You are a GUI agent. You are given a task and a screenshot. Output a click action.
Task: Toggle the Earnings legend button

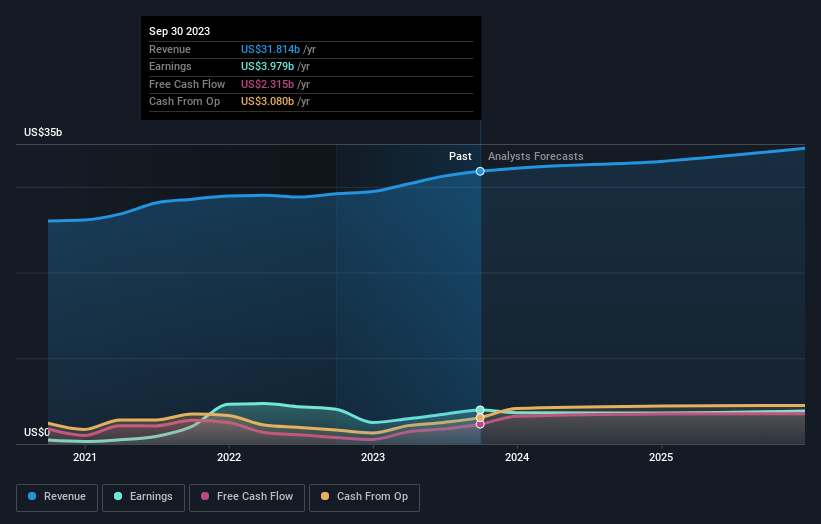coord(143,497)
